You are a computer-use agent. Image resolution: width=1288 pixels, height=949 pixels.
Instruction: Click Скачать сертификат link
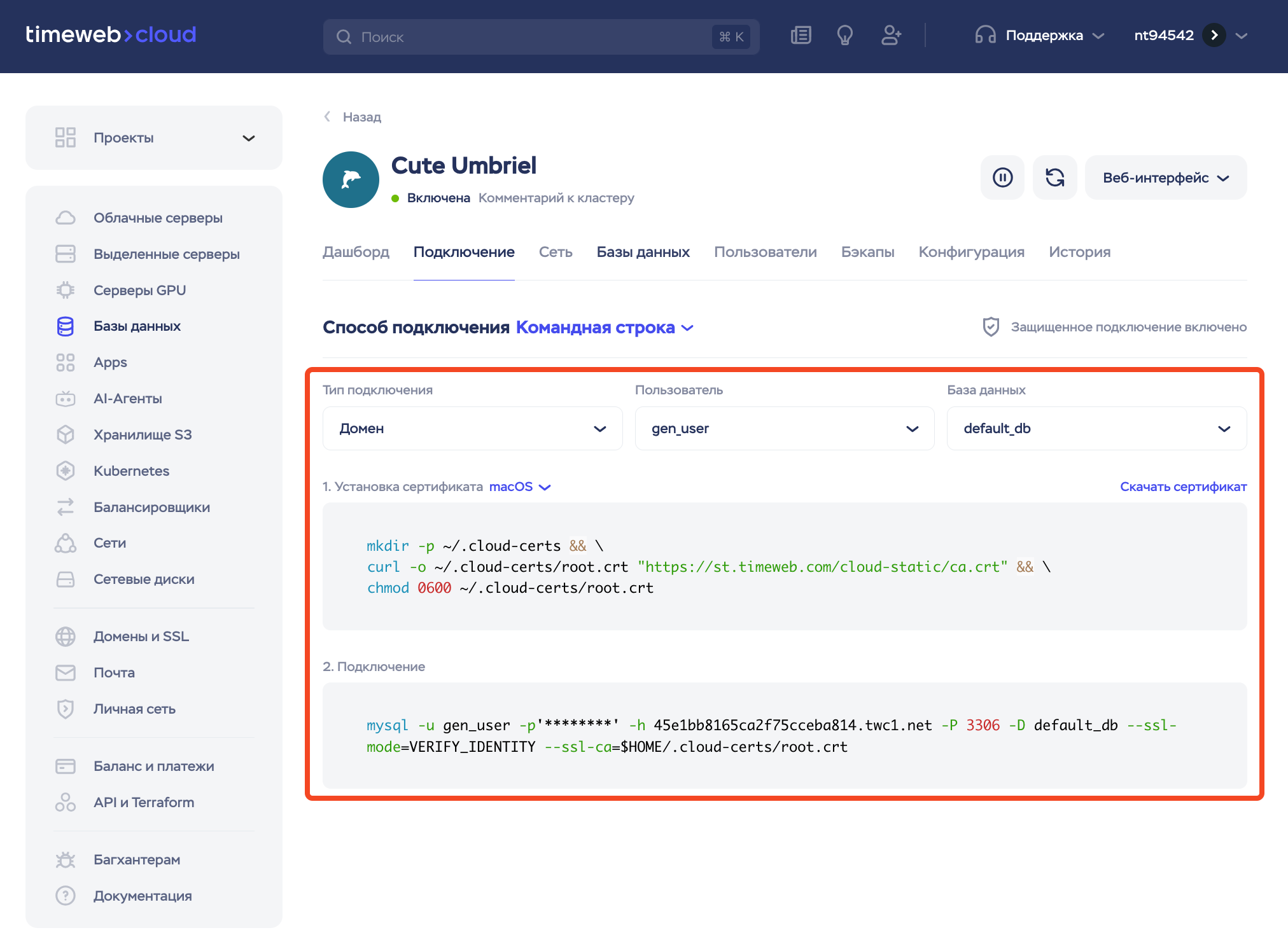(1184, 487)
